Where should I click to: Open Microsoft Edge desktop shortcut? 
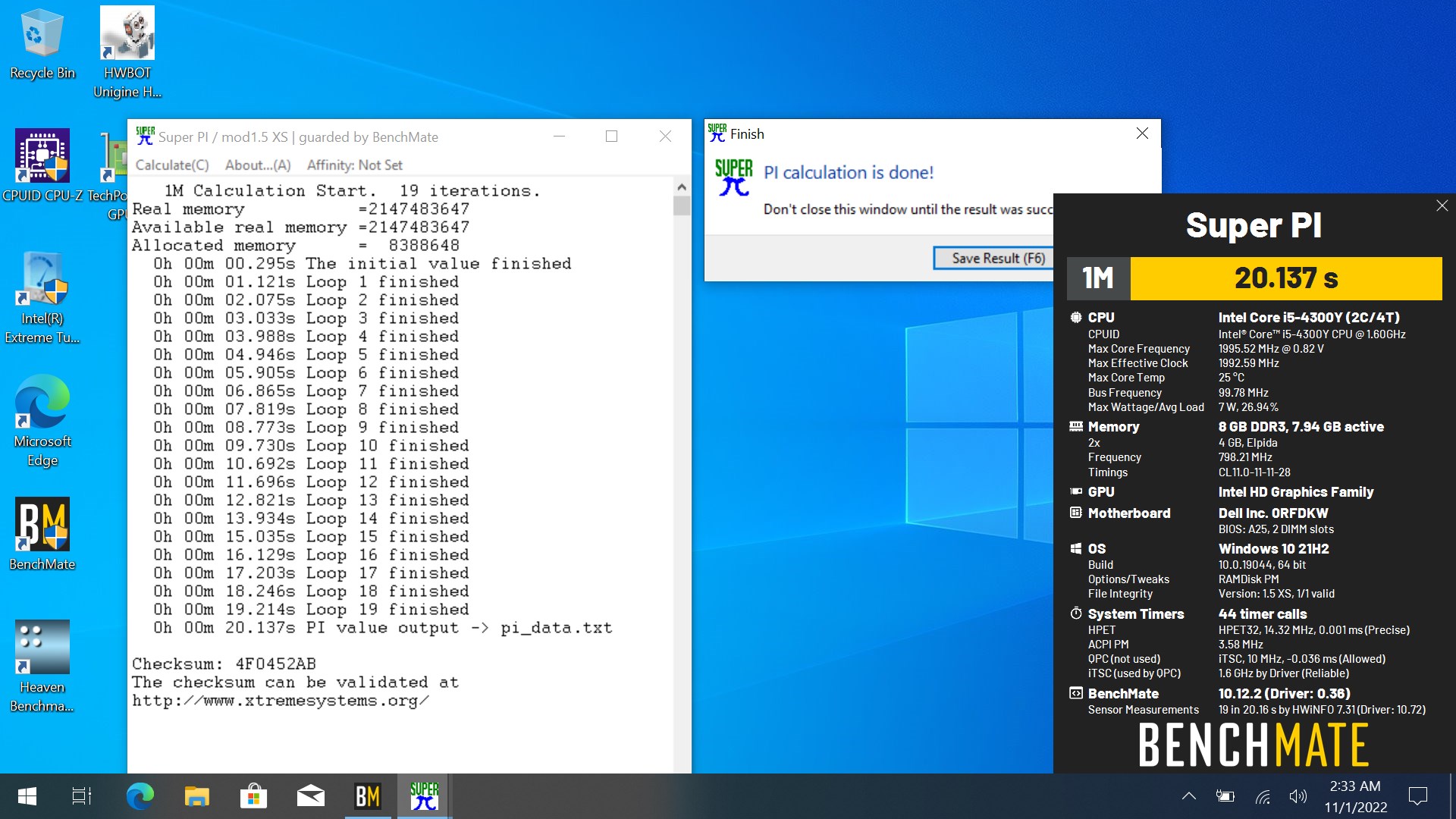tap(42, 421)
